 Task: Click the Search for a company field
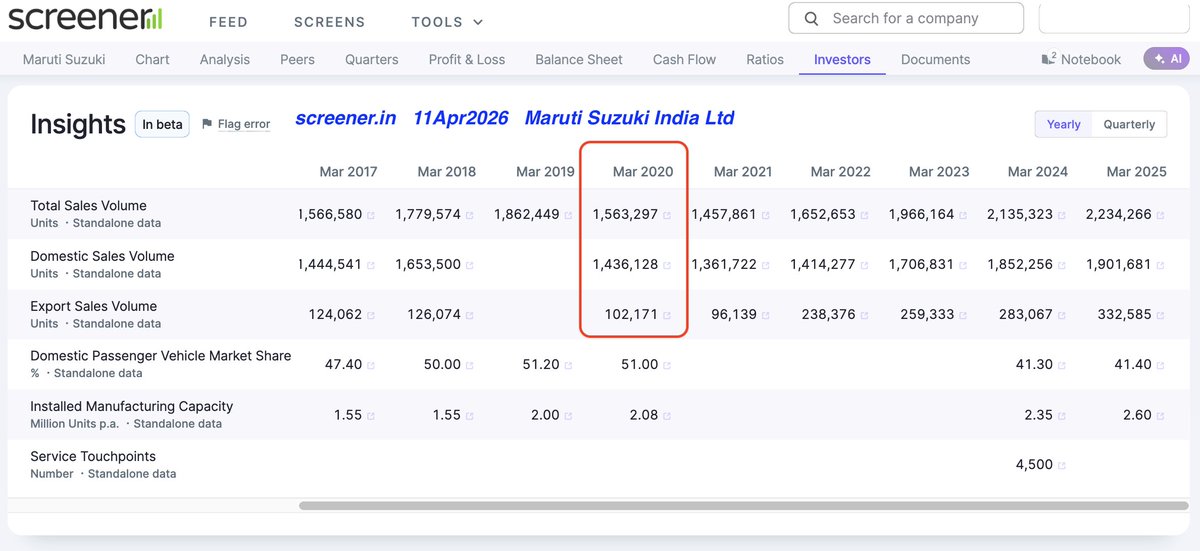906,18
